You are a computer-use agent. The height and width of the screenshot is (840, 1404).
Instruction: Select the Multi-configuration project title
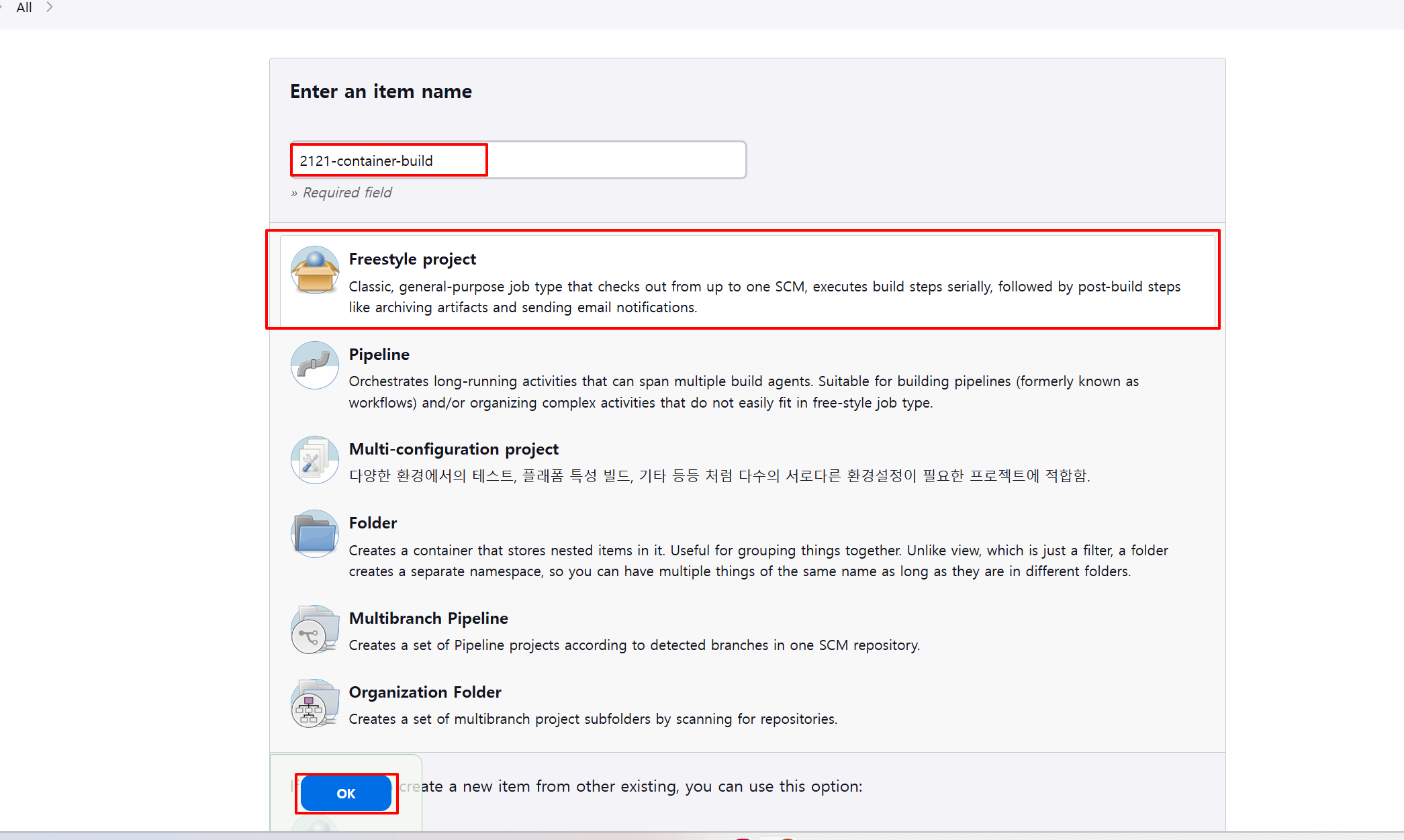(453, 449)
